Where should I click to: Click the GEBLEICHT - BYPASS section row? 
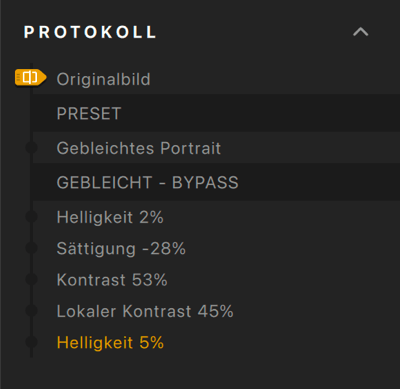(x=216, y=182)
